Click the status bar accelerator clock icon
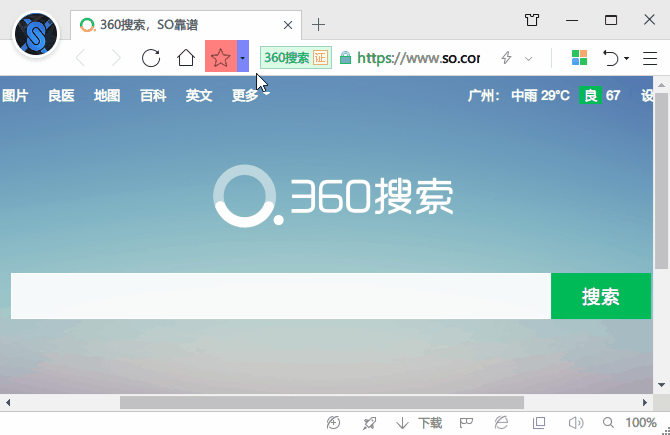Screen dimensions: 670x435 coord(333,423)
